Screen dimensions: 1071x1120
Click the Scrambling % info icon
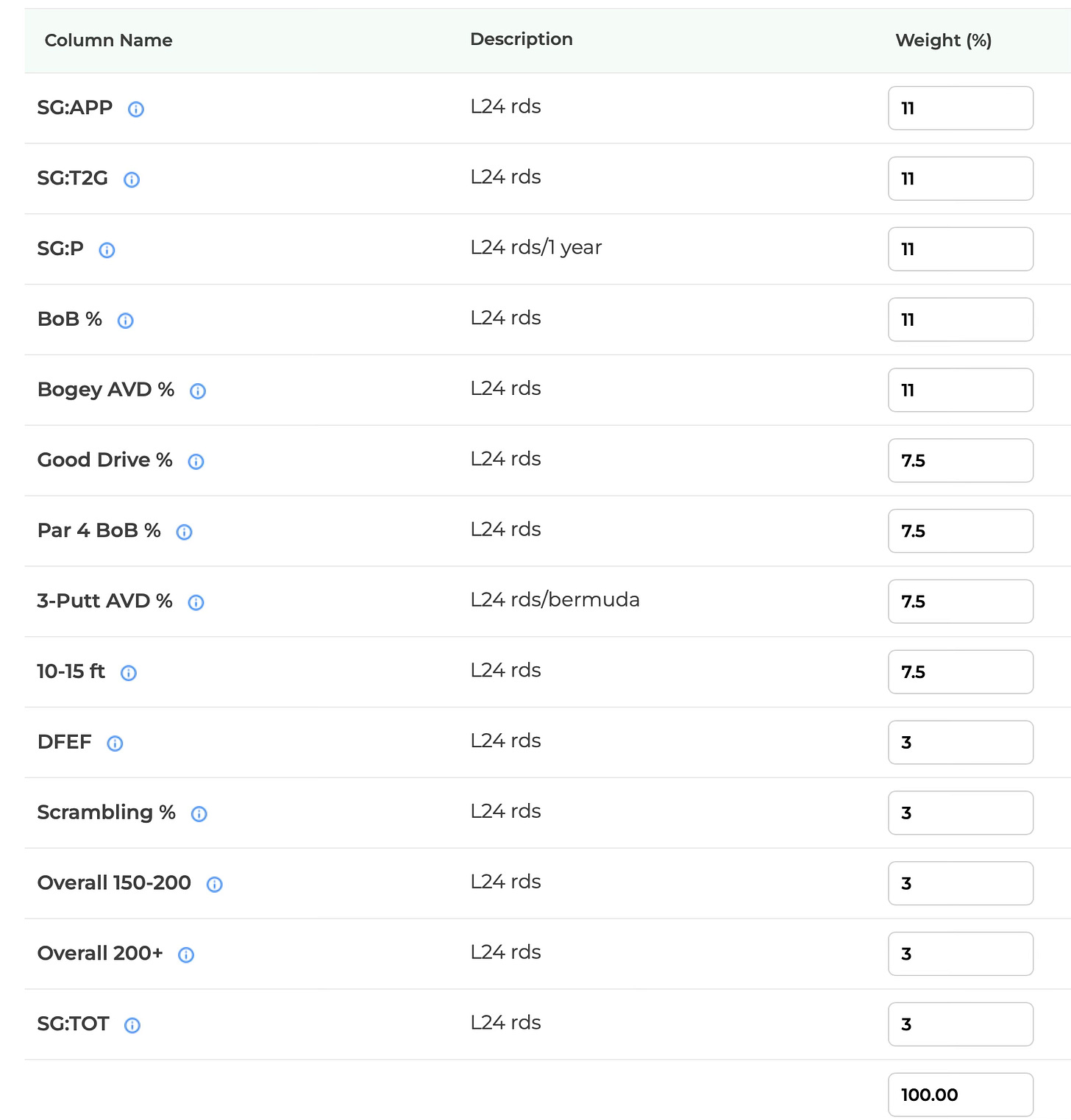(199, 814)
